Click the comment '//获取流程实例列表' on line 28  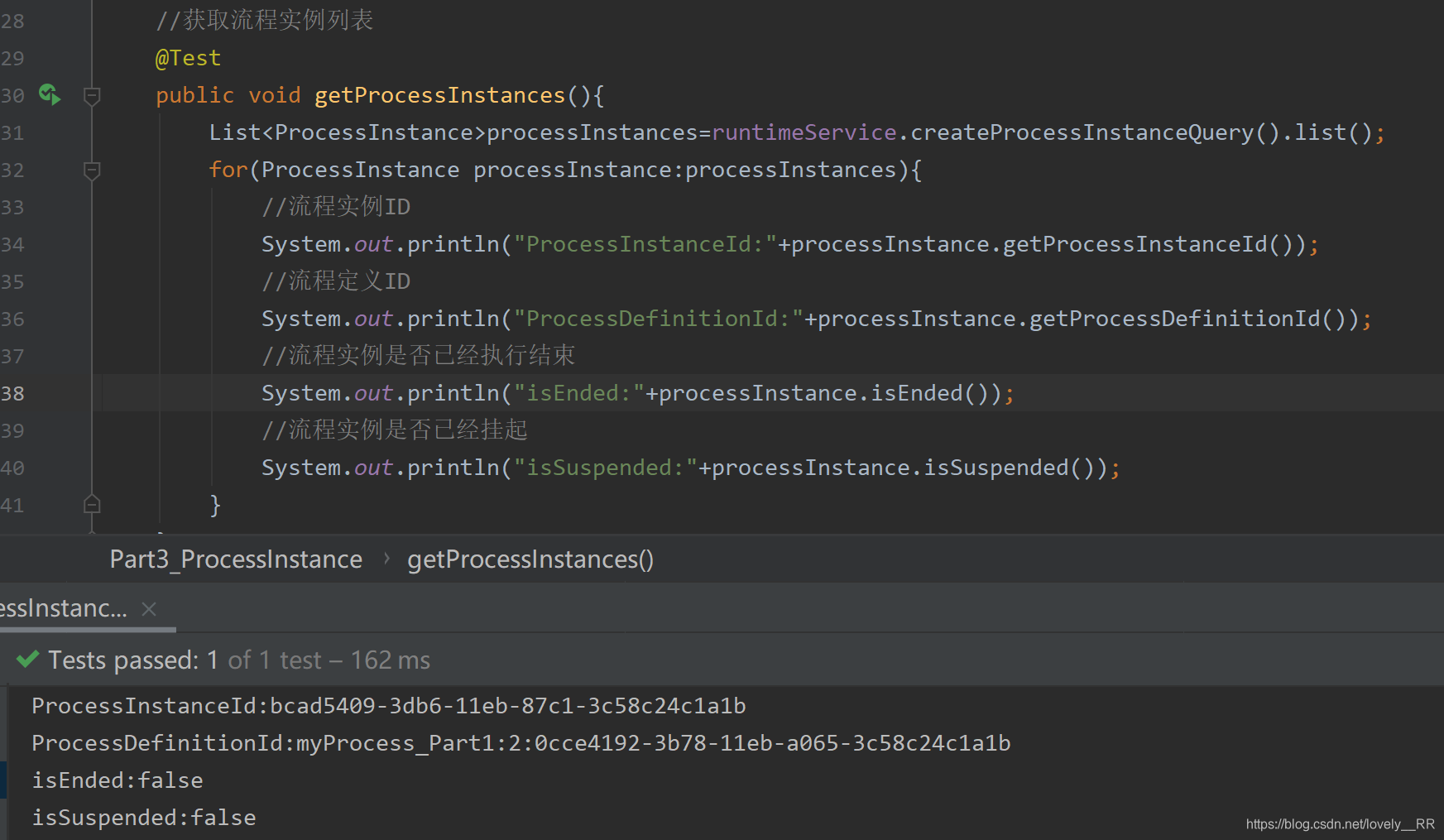tap(265, 20)
